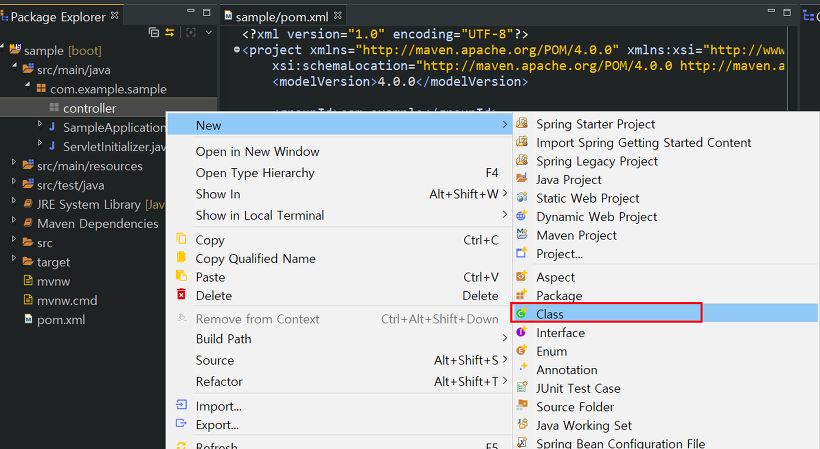The width and height of the screenshot is (820, 449).
Task: Collapse the src/main/java folder
Action: point(15,67)
